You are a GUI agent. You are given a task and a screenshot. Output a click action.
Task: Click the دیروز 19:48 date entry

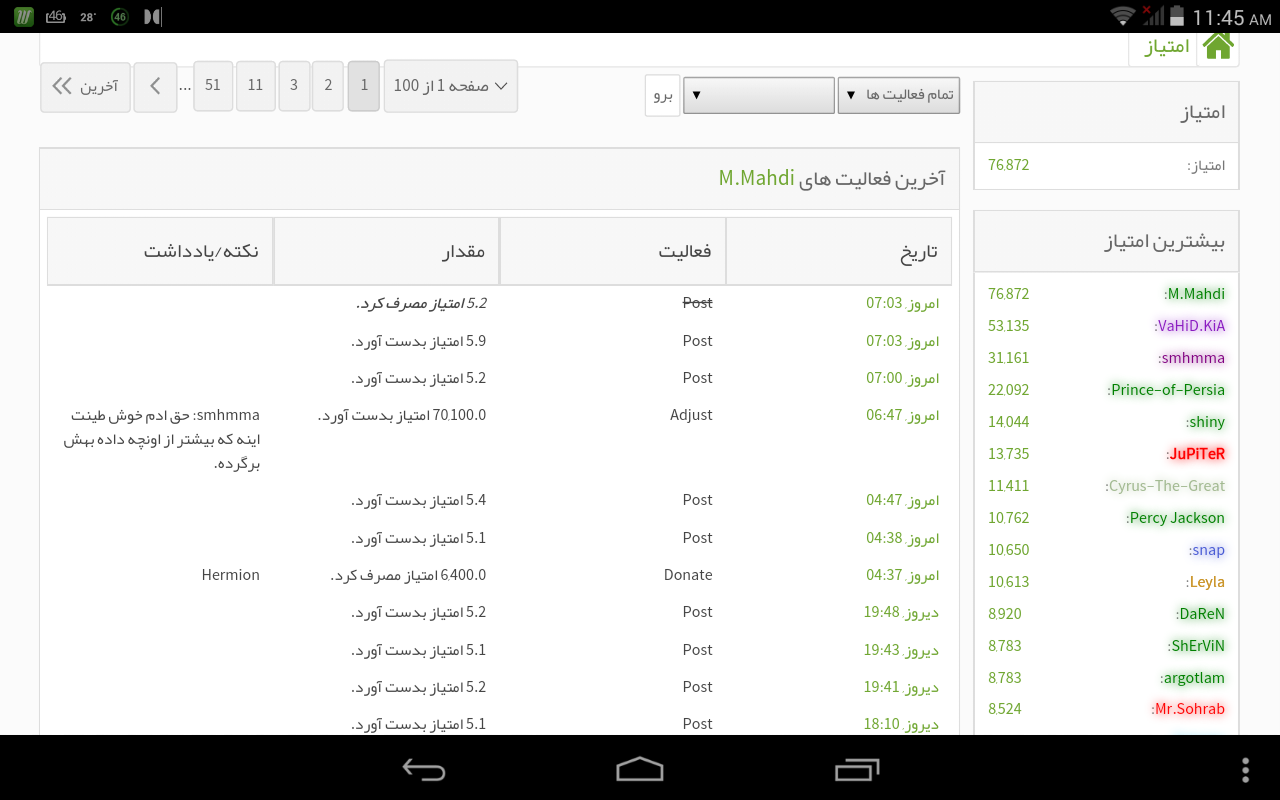[901, 612]
